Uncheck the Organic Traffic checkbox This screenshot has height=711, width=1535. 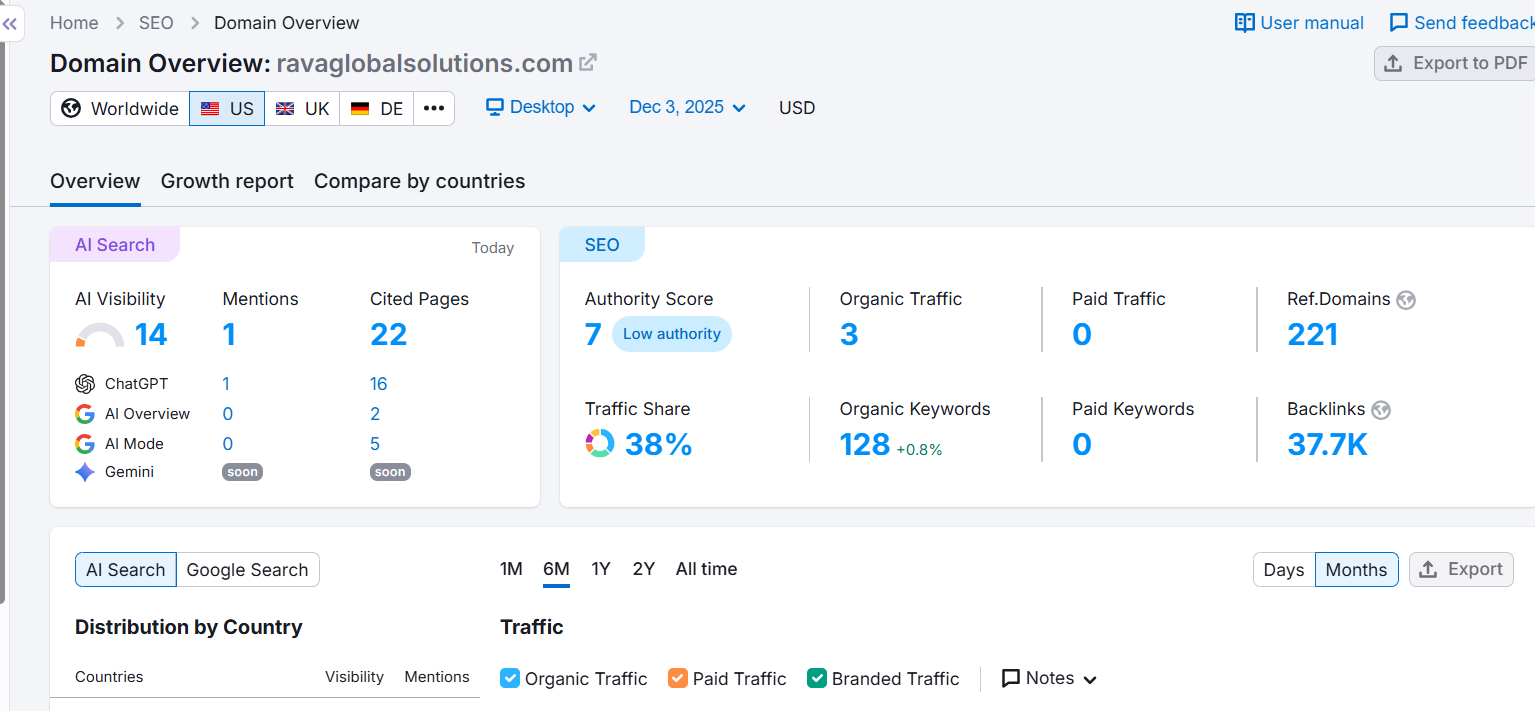[x=510, y=678]
